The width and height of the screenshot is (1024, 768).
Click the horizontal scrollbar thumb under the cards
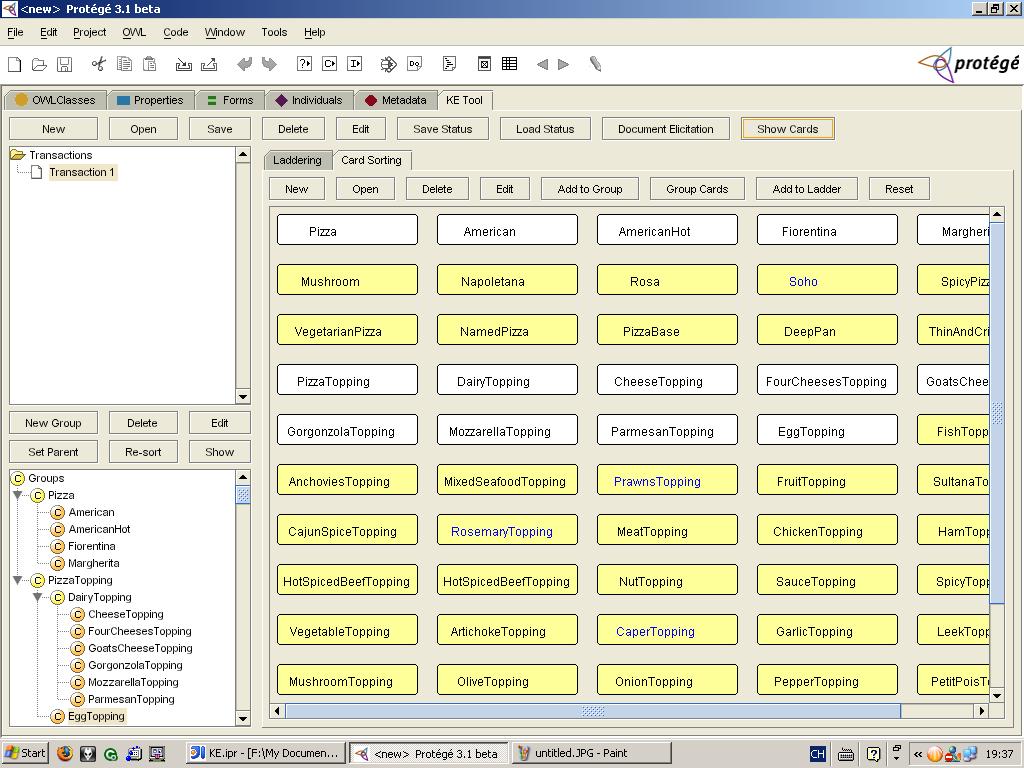pyautogui.click(x=593, y=711)
